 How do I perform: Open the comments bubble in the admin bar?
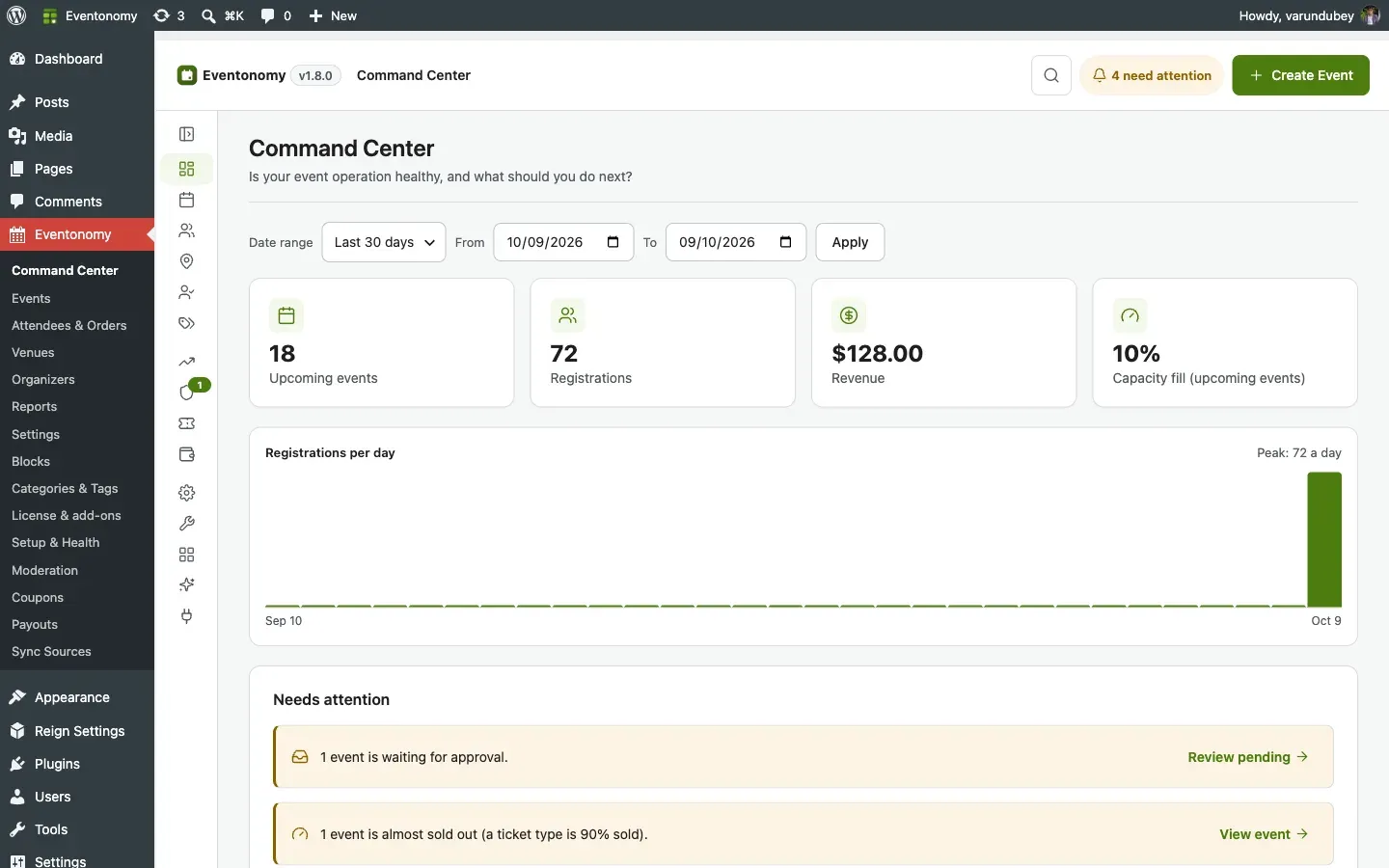[x=276, y=15]
